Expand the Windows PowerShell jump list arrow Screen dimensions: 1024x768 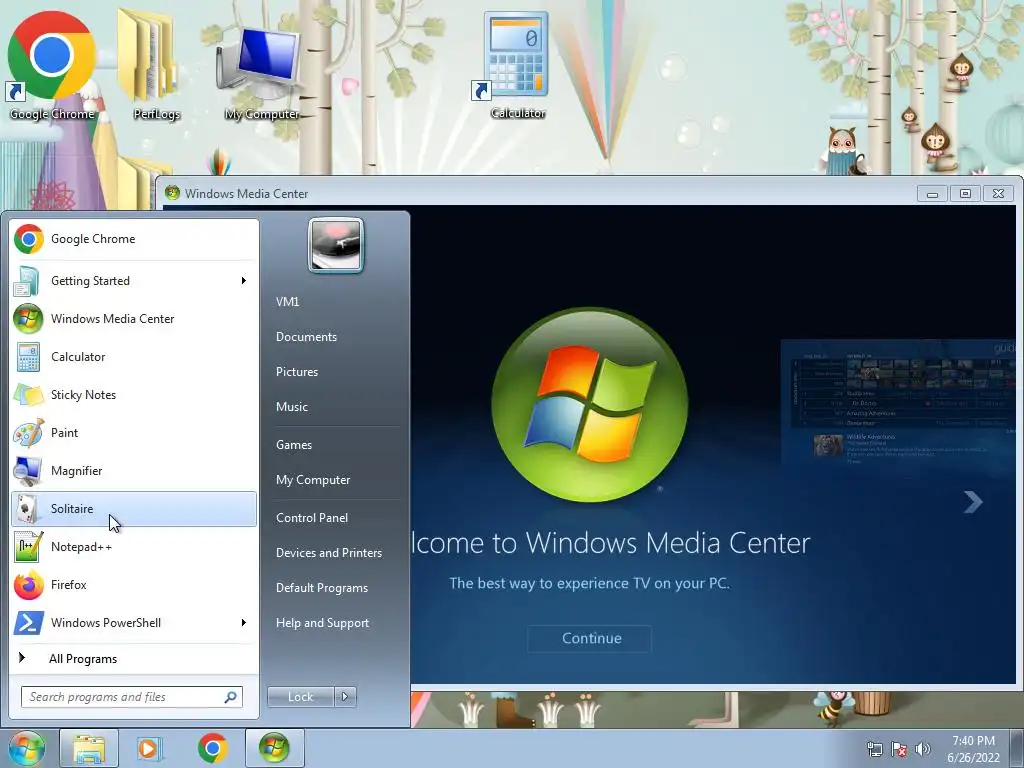pos(244,622)
